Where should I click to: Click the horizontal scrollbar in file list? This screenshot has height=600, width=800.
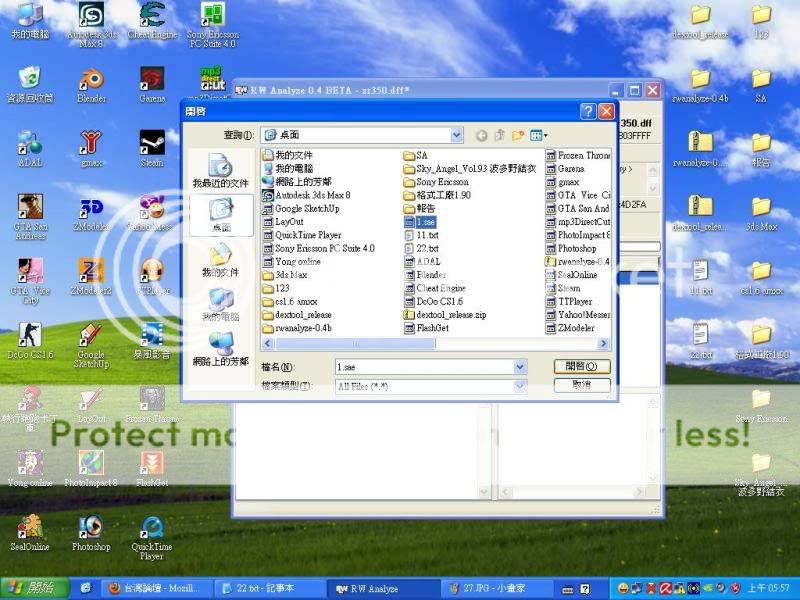400,341
